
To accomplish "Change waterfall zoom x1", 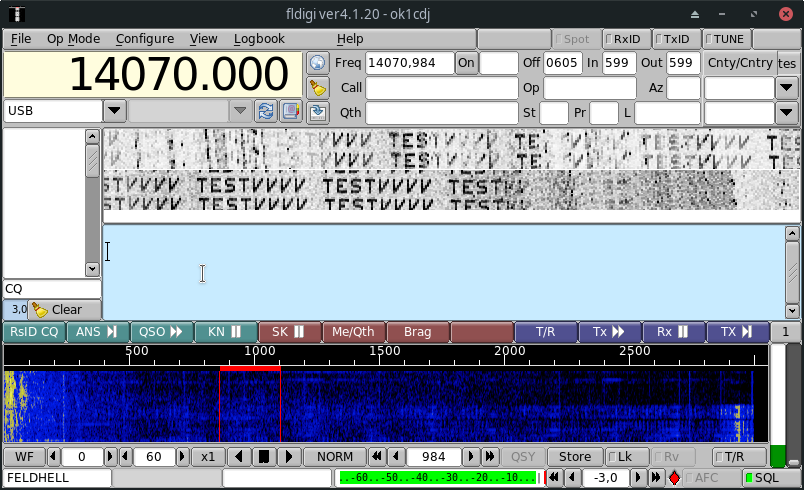I will [208, 457].
